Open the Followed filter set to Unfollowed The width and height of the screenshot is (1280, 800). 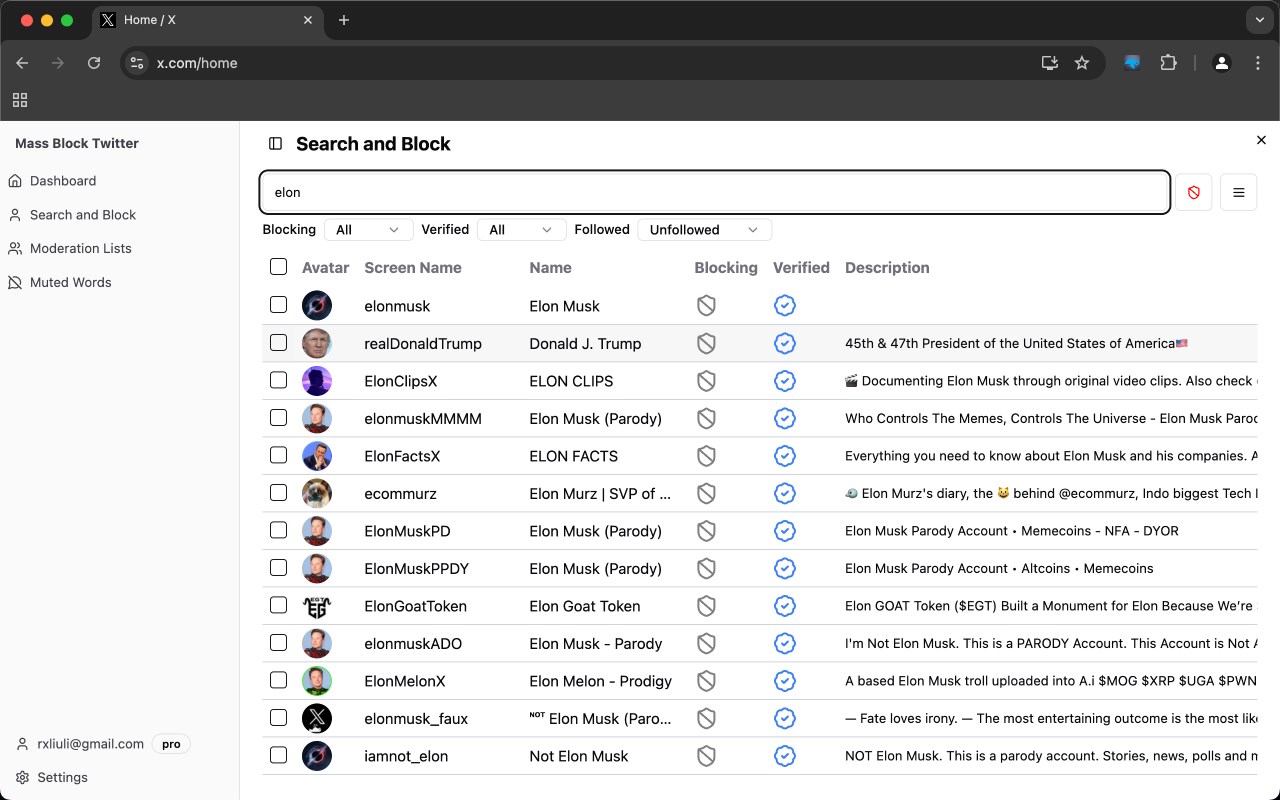pos(704,230)
